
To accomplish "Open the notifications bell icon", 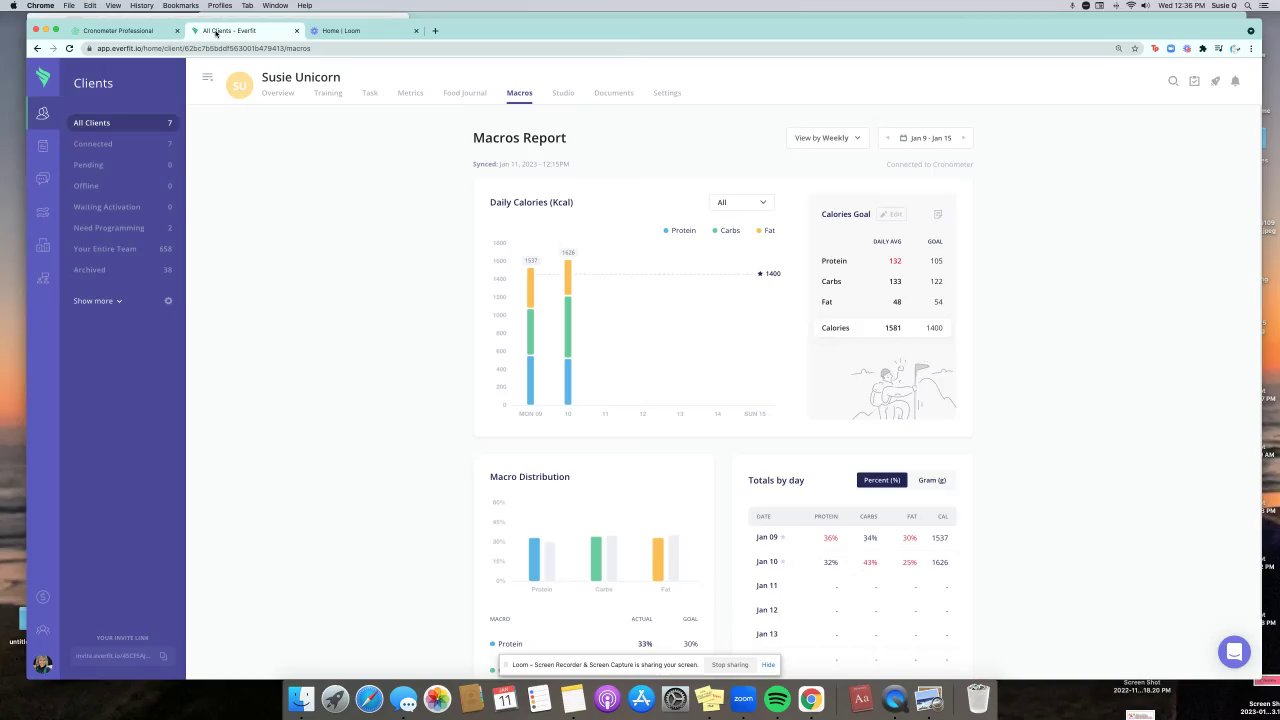I will (x=1235, y=81).
